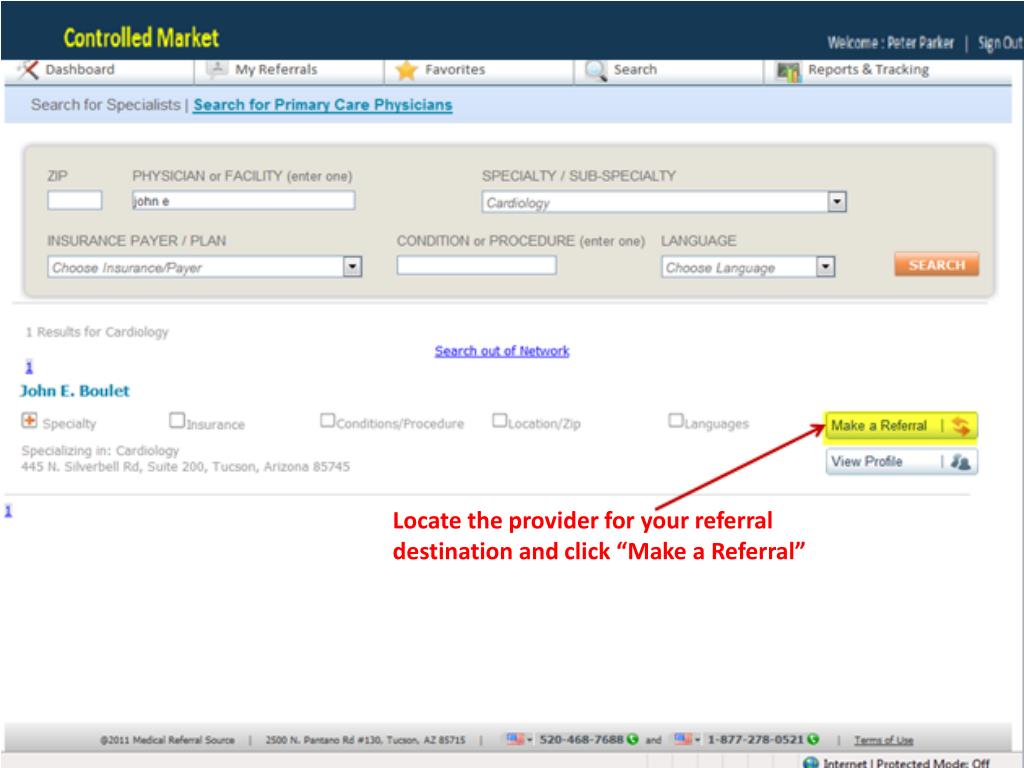
Task: Open the Choose Language dropdown arrow
Action: (825, 266)
